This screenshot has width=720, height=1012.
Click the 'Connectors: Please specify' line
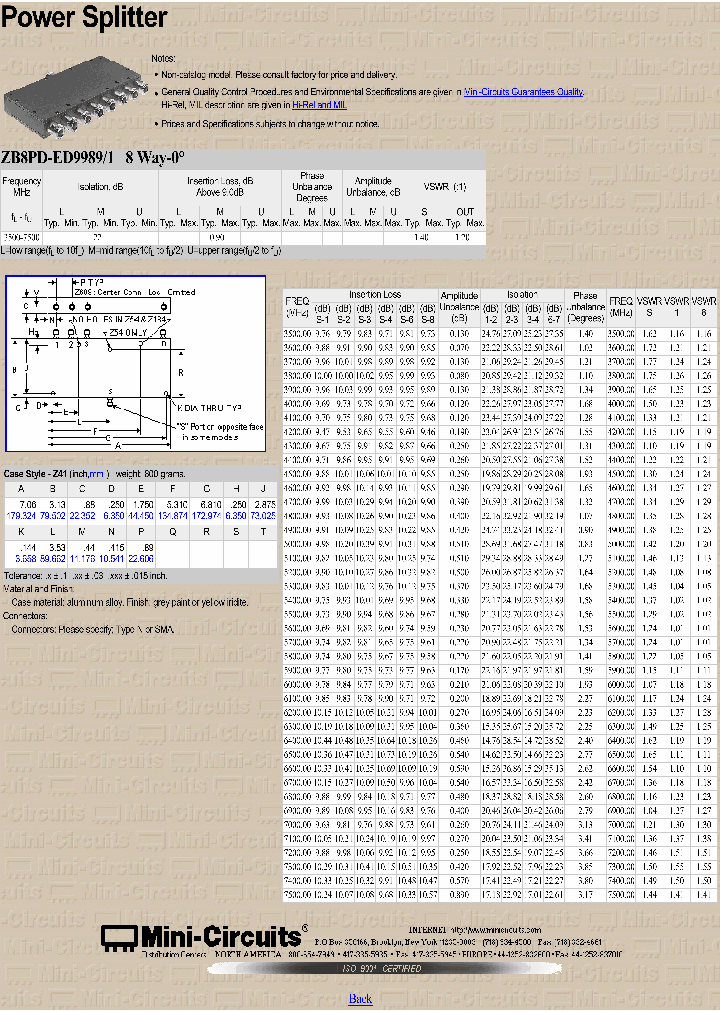point(92,629)
